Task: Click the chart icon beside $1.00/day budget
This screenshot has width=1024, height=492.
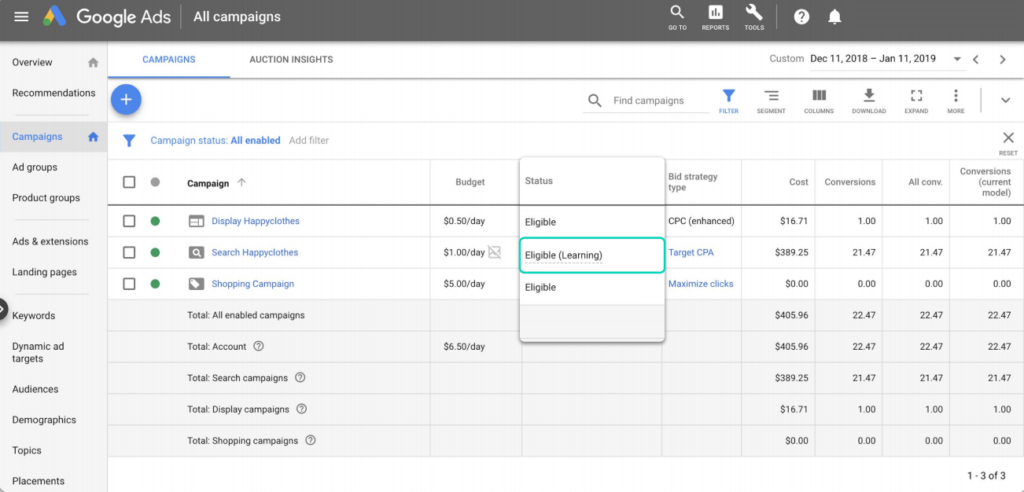Action: pos(494,252)
